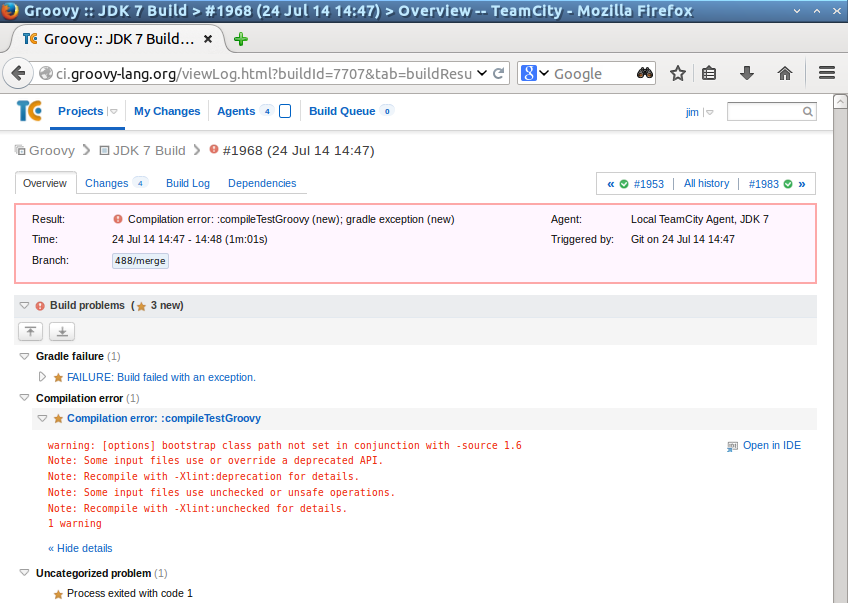Go to Firefox home icon
Viewport: 848px width, 603px height.
pyautogui.click(x=785, y=73)
